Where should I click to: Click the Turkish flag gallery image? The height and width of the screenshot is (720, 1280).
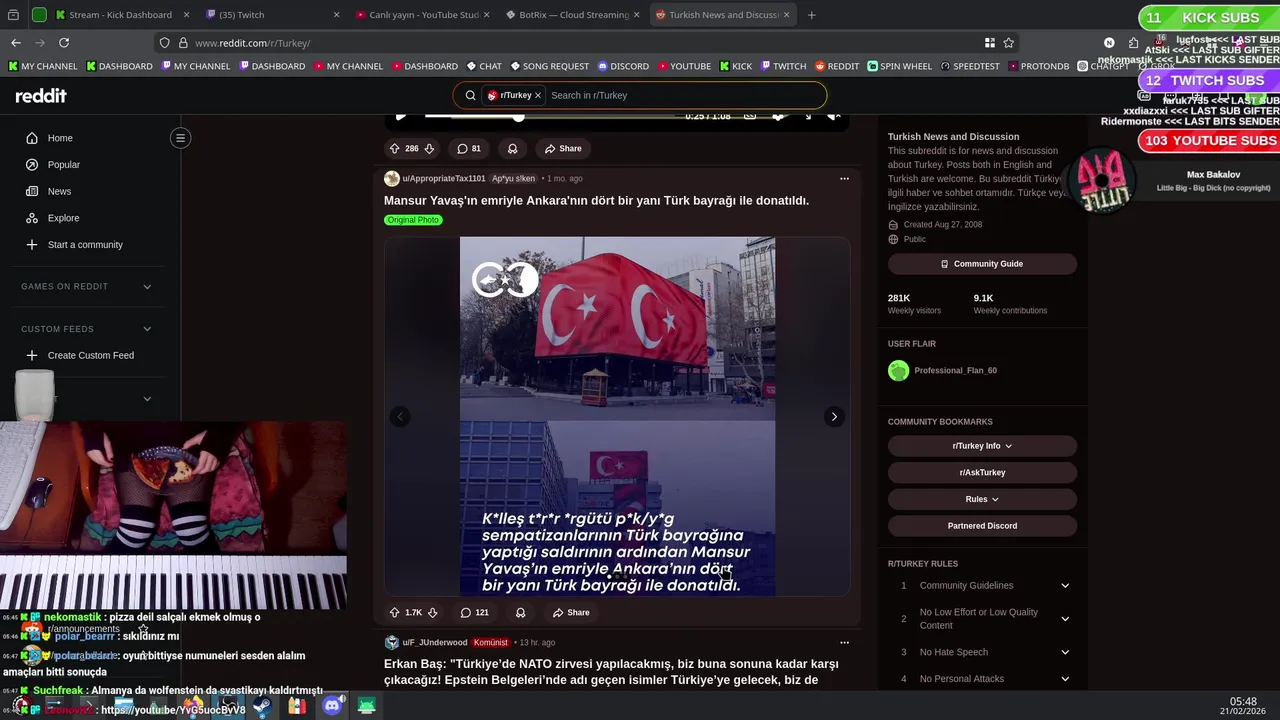point(617,416)
